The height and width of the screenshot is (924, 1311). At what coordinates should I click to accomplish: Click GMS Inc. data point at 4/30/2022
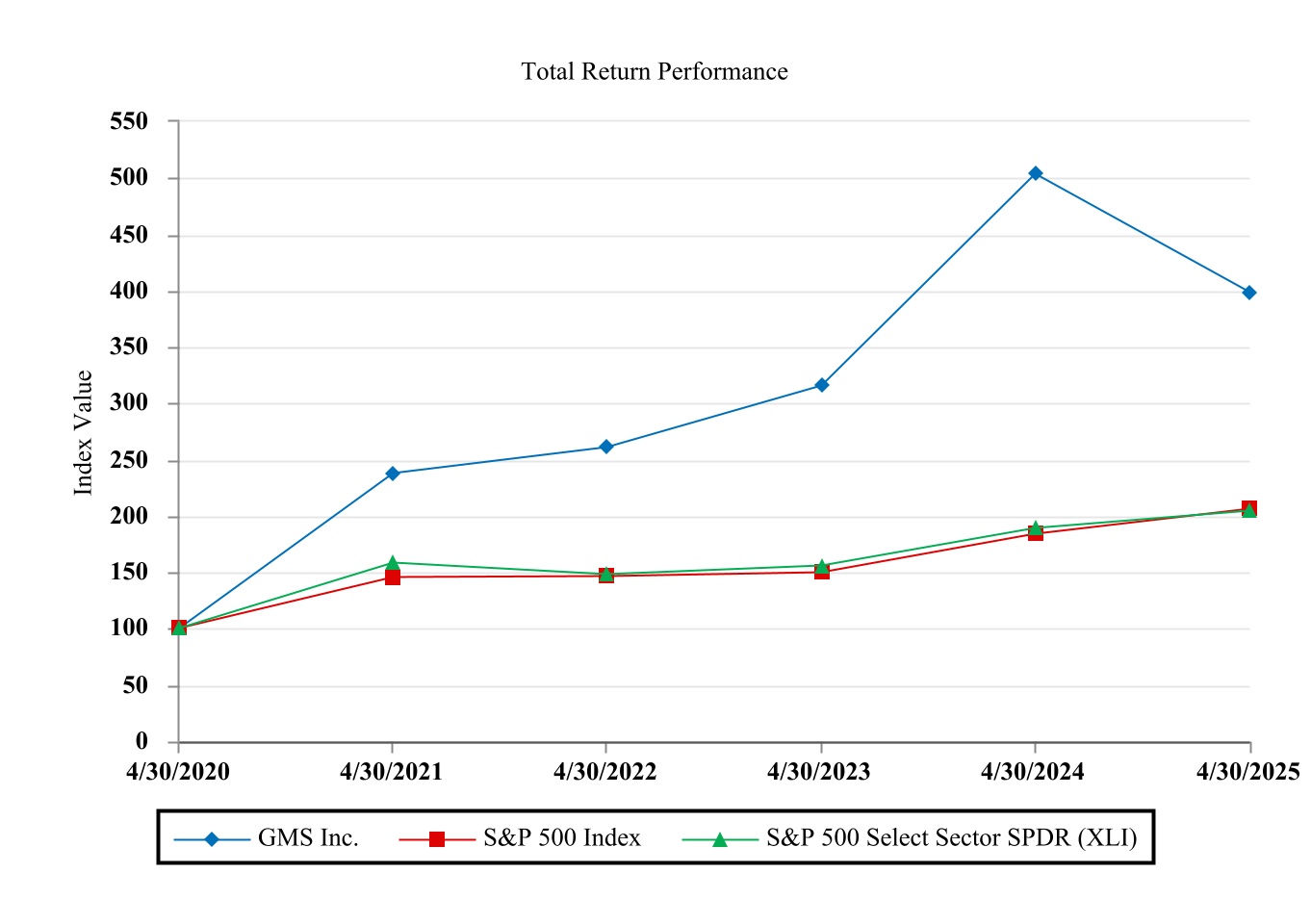606,447
